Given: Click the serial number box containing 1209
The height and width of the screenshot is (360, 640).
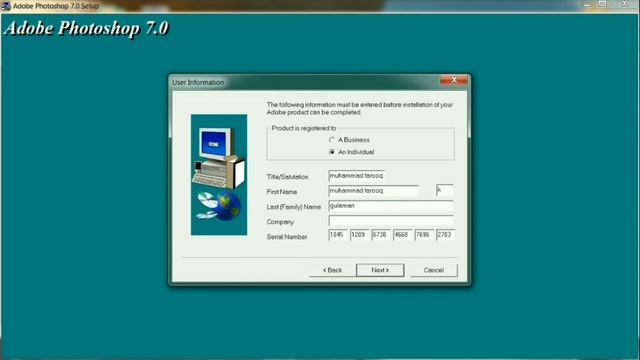Looking at the screenshot, I should (360, 235).
